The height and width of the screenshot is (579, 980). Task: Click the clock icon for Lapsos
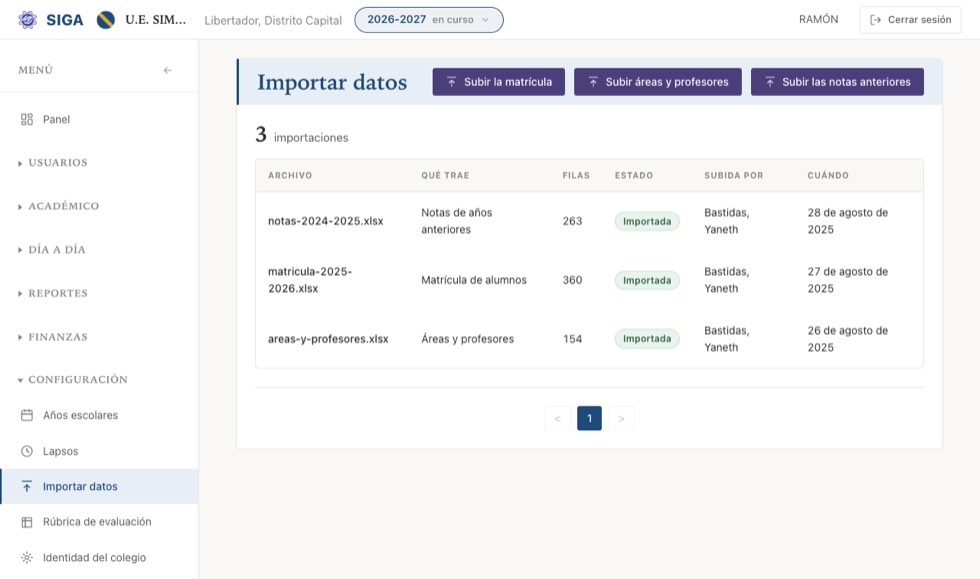click(x=27, y=451)
